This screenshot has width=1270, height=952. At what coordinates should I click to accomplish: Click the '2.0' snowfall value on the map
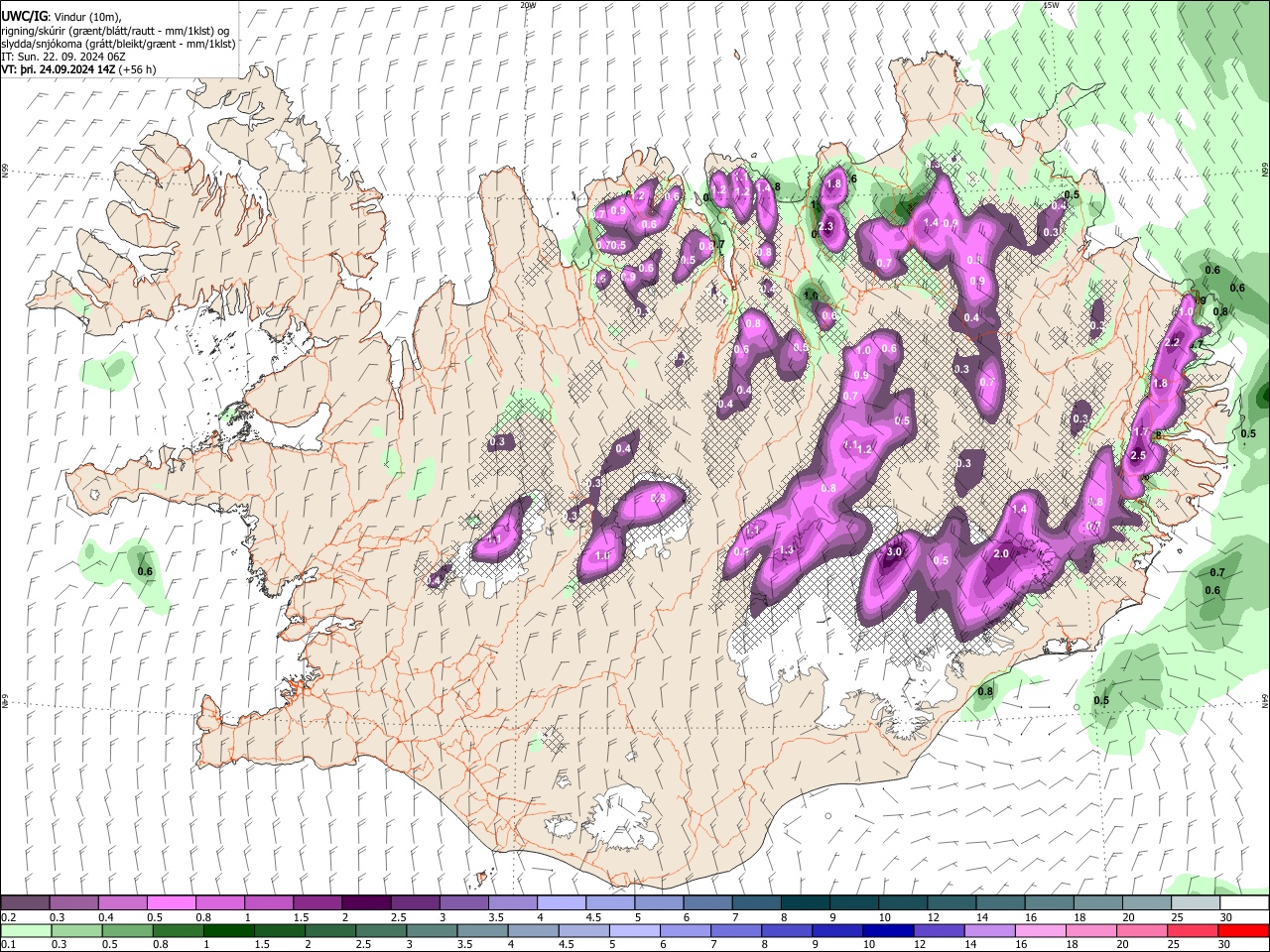[x=1001, y=554]
